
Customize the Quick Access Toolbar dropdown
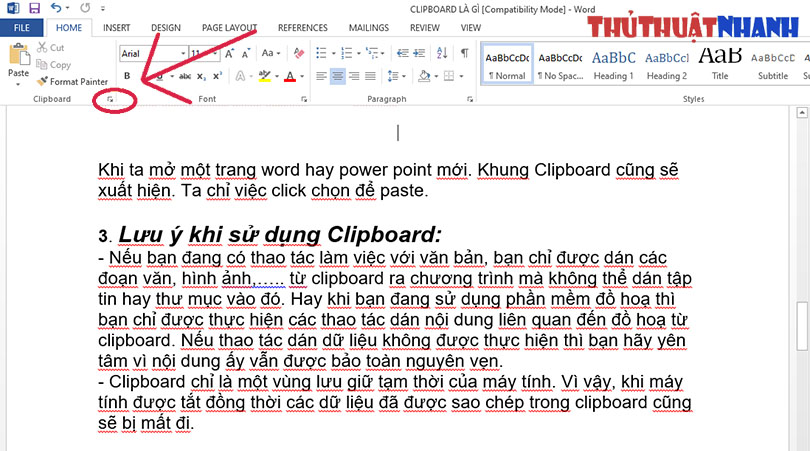pyautogui.click(x=103, y=8)
